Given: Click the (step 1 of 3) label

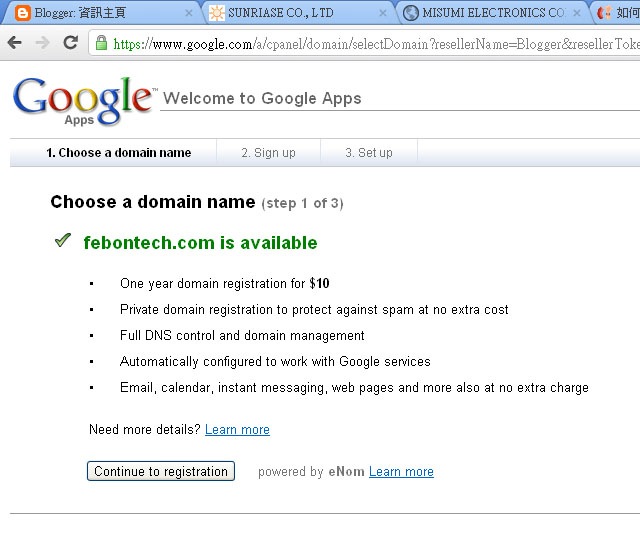Looking at the screenshot, I should point(302,203).
